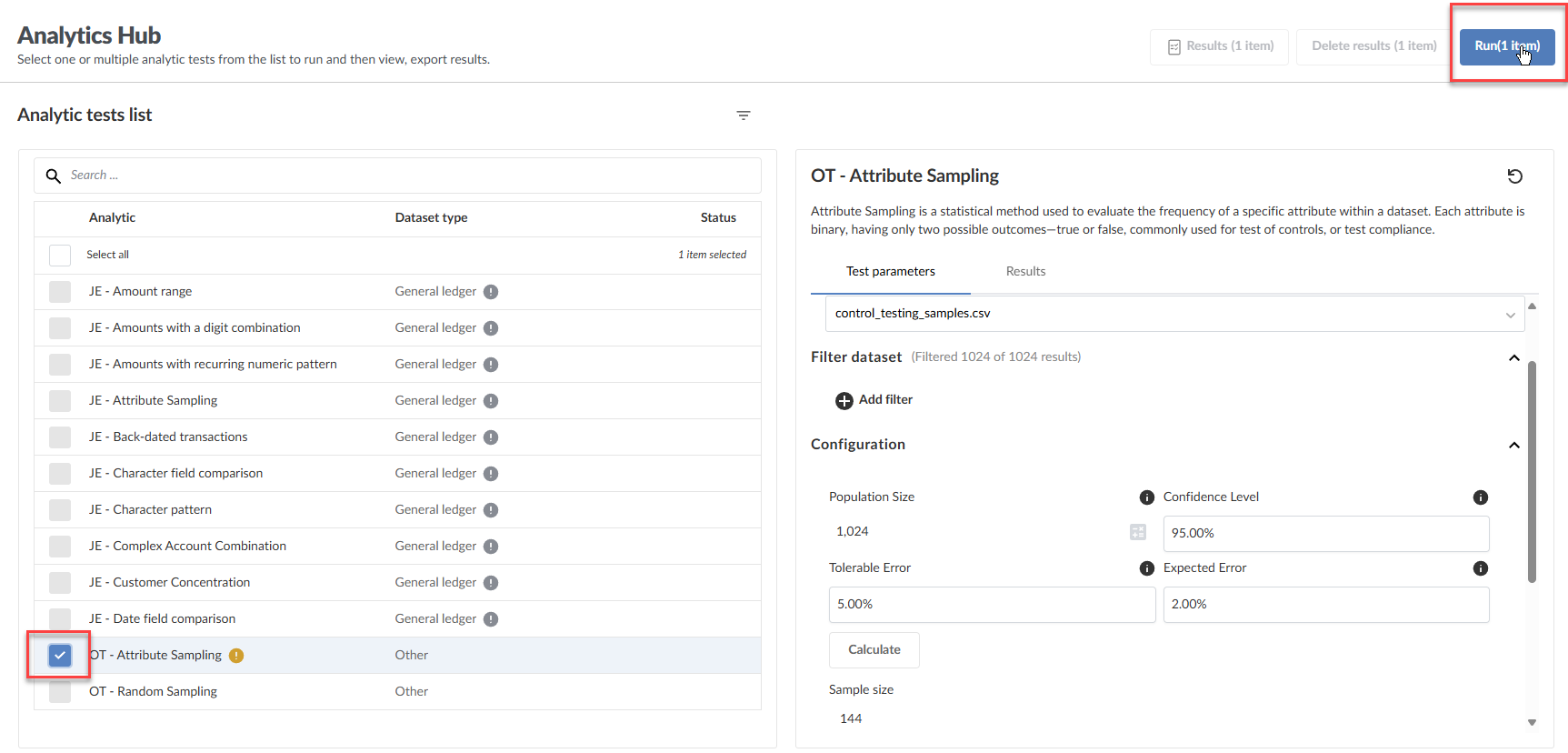
Task: Switch to the Test parameters tab
Action: pyautogui.click(x=891, y=272)
